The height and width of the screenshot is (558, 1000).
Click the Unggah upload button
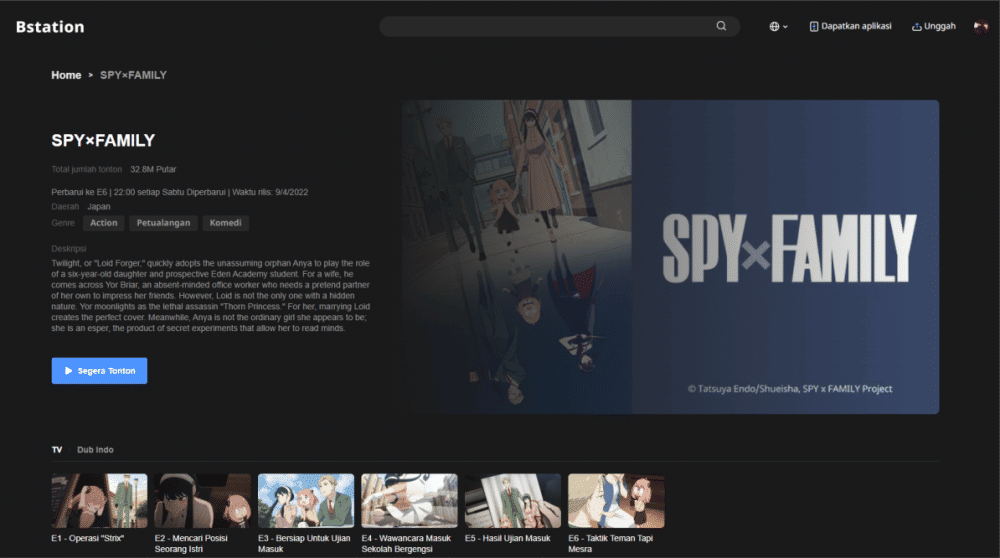tap(934, 26)
